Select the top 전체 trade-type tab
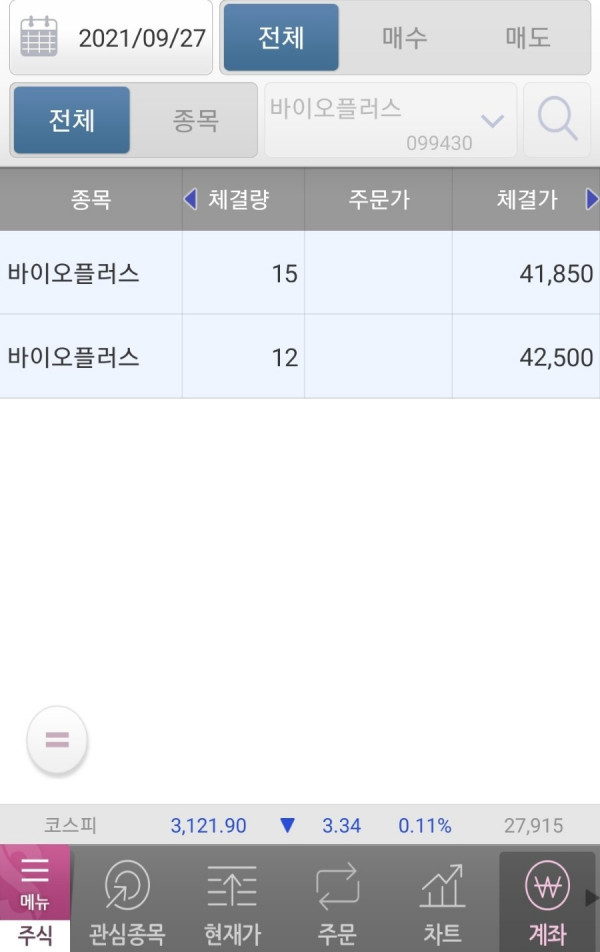 281,38
